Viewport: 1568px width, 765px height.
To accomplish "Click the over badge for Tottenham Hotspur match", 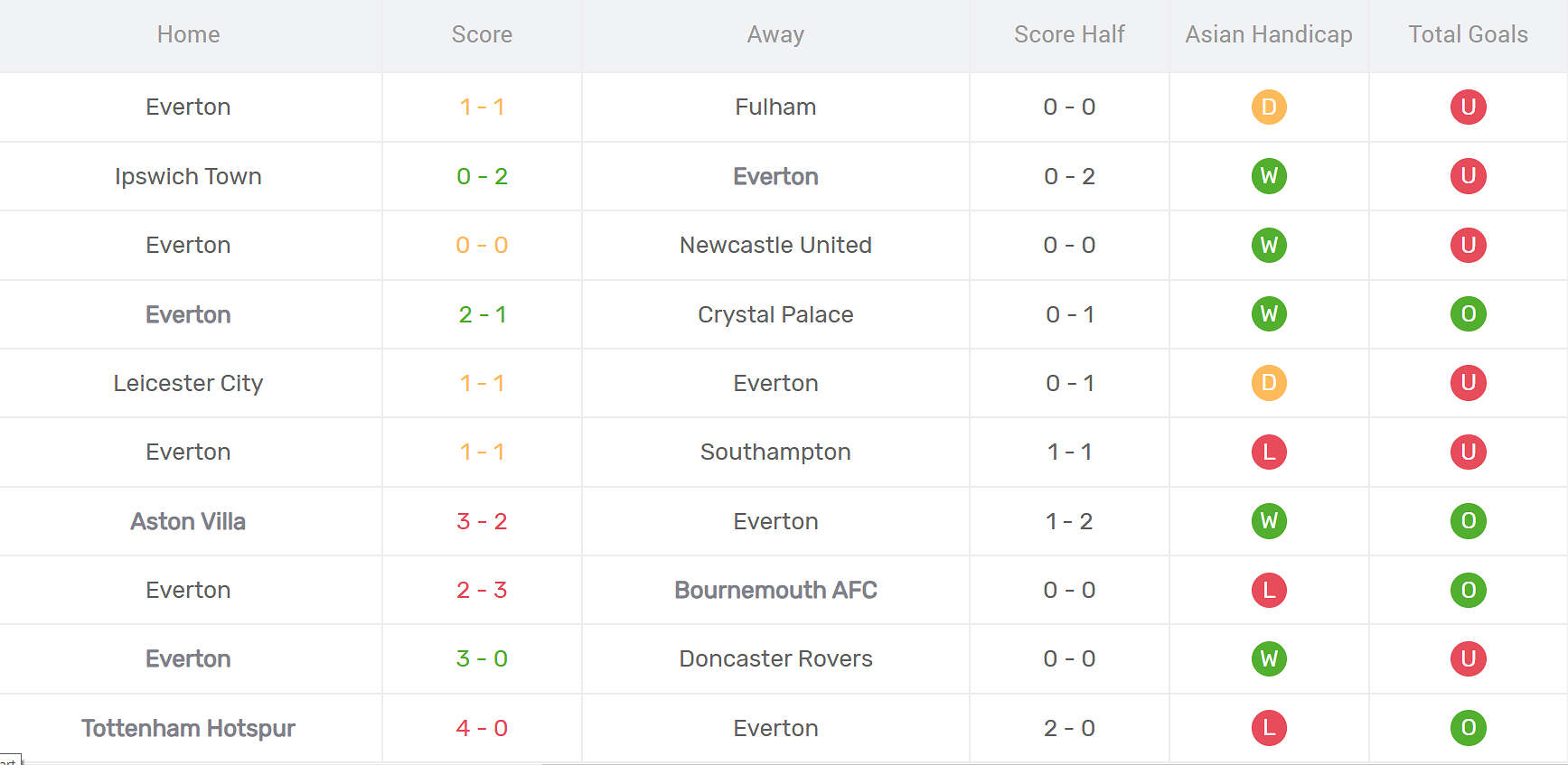I will 1468,728.
